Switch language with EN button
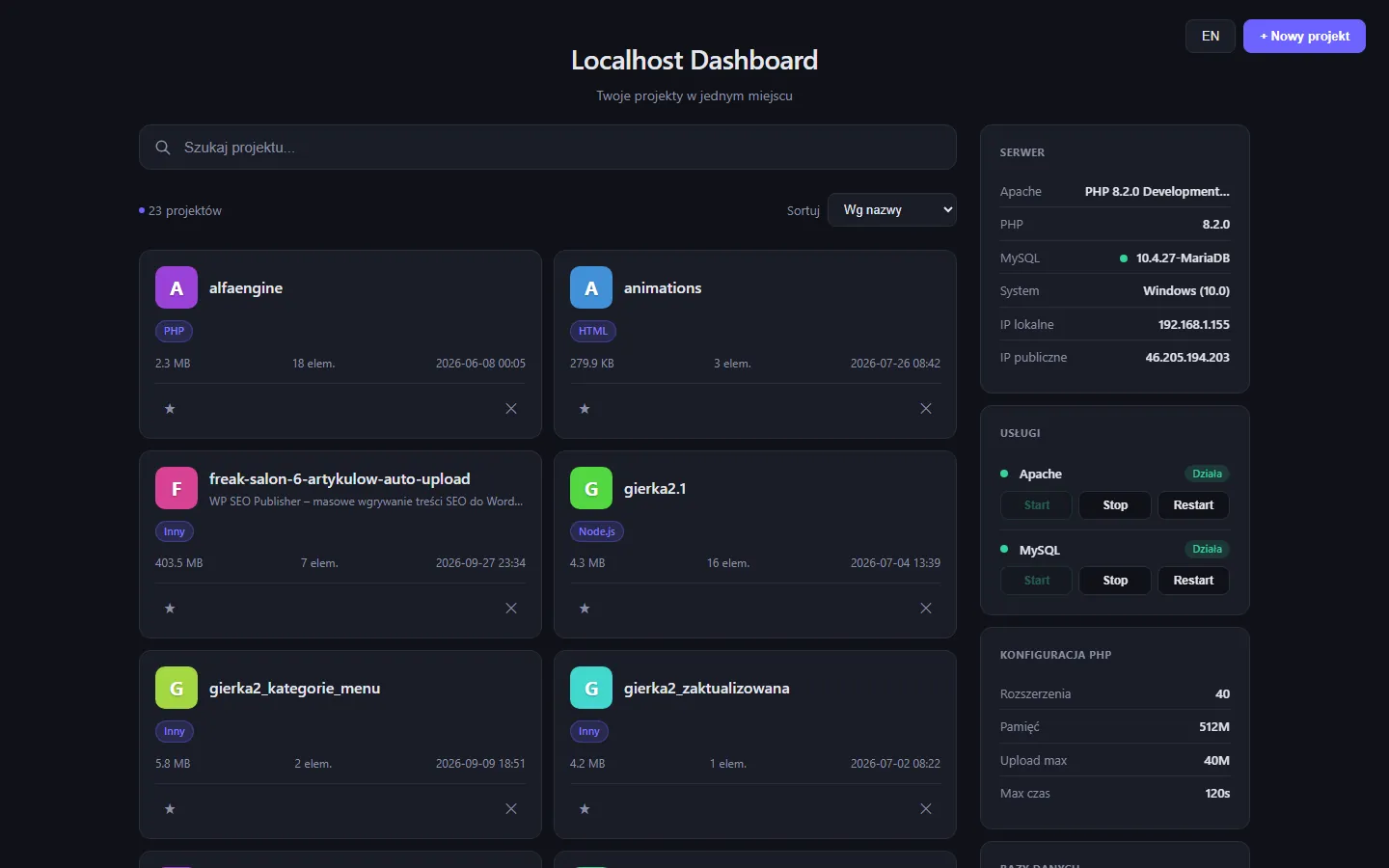 point(1211,36)
